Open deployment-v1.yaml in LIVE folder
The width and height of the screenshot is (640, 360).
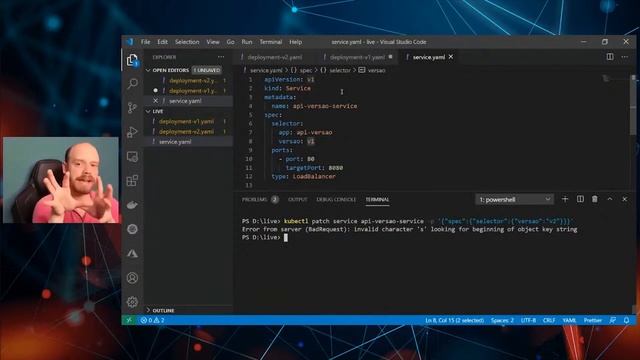click(186, 121)
